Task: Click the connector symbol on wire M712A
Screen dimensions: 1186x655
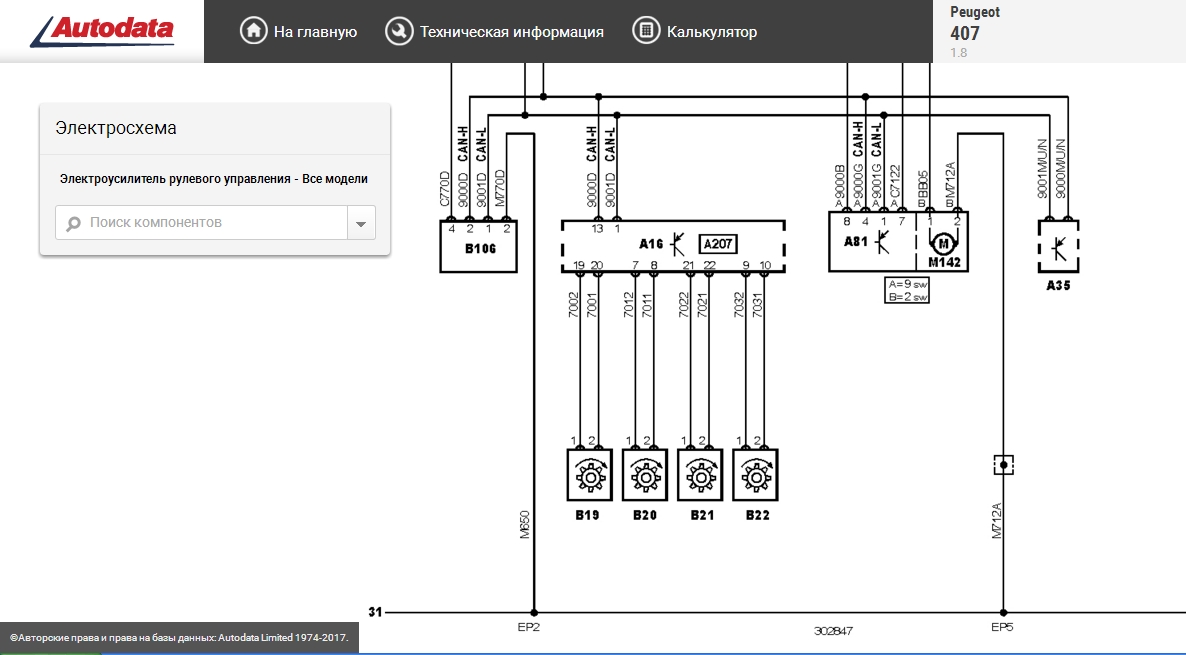Action: pos(1003,464)
